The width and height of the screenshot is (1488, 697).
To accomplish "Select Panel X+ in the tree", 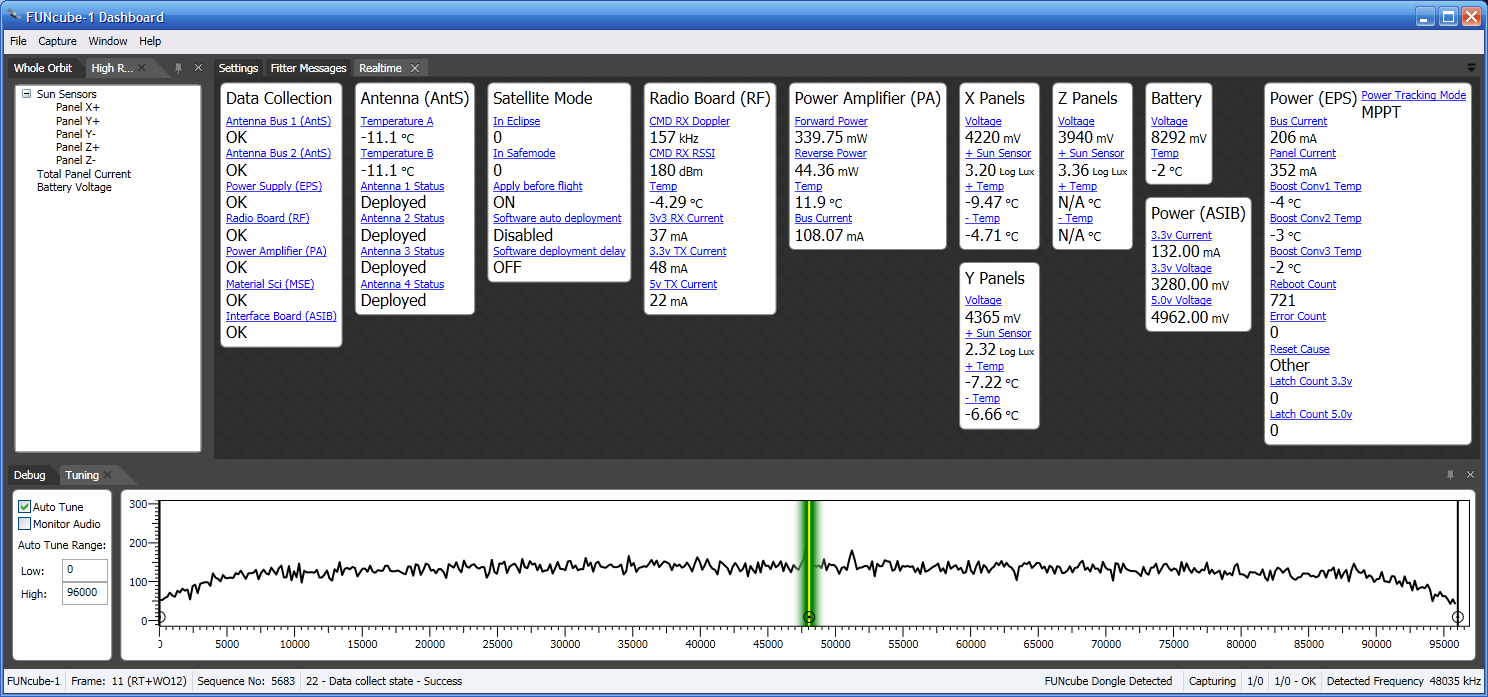I will coord(78,107).
